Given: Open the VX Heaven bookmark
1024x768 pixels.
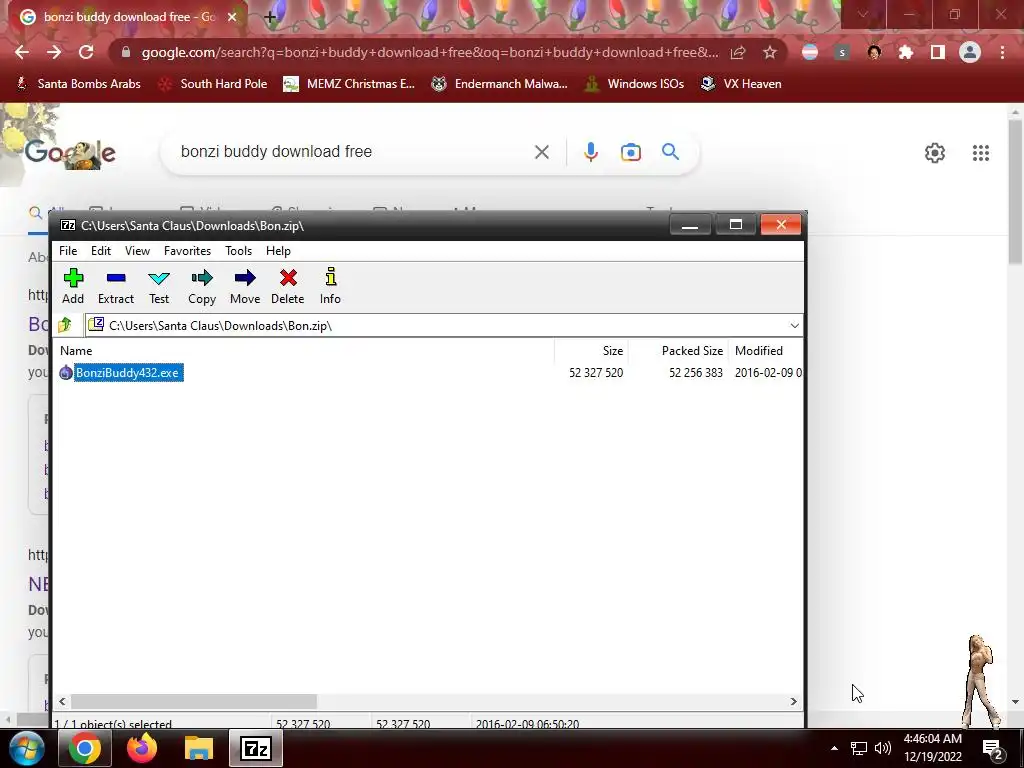Looking at the screenshot, I should [741, 84].
